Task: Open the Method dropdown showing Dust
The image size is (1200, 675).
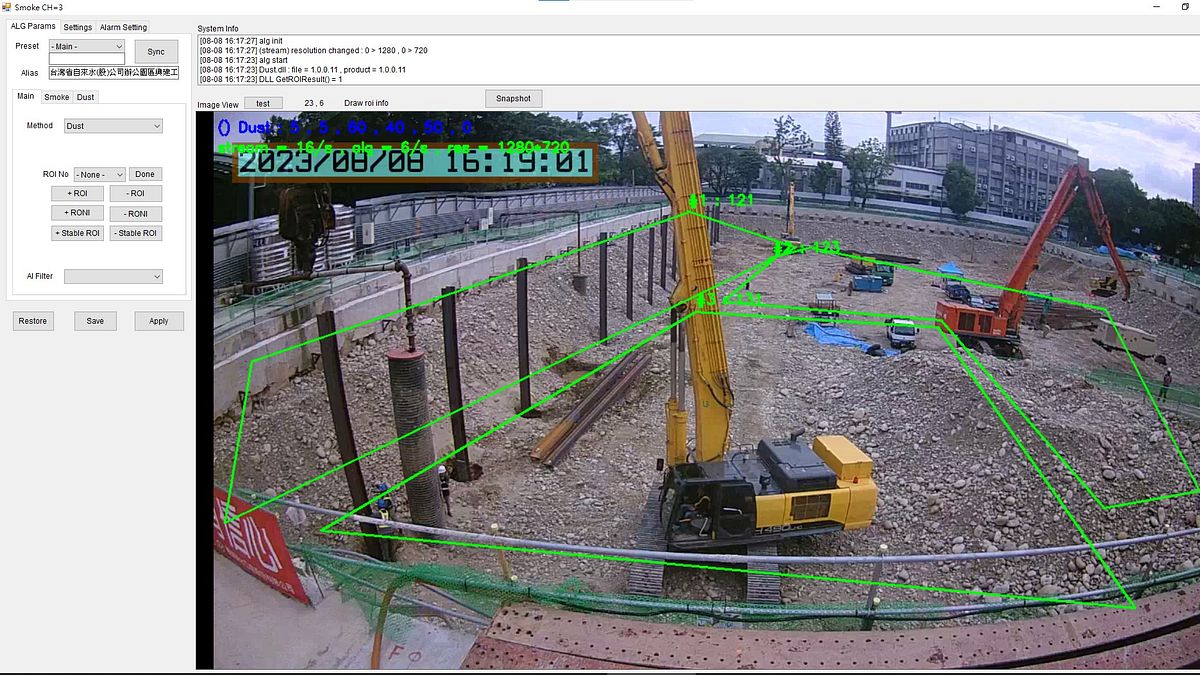Action: pos(113,125)
